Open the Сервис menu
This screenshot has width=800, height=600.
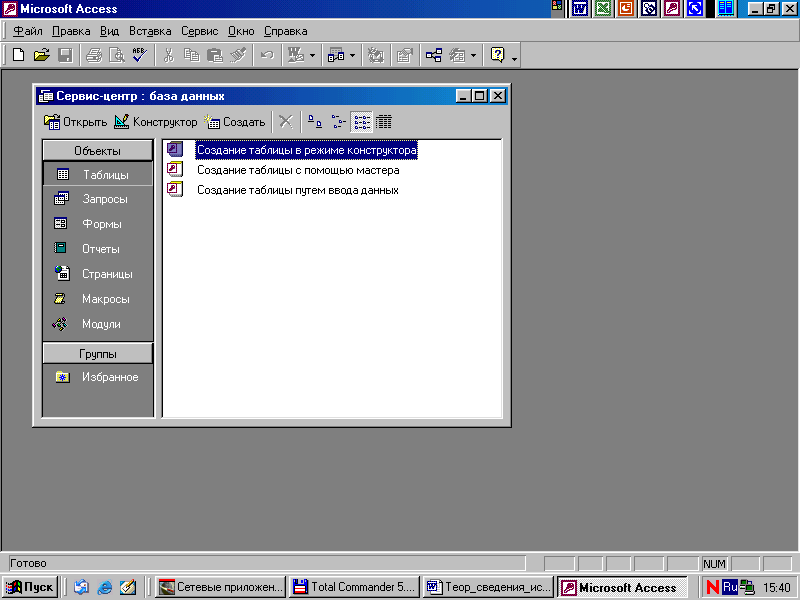point(199,31)
